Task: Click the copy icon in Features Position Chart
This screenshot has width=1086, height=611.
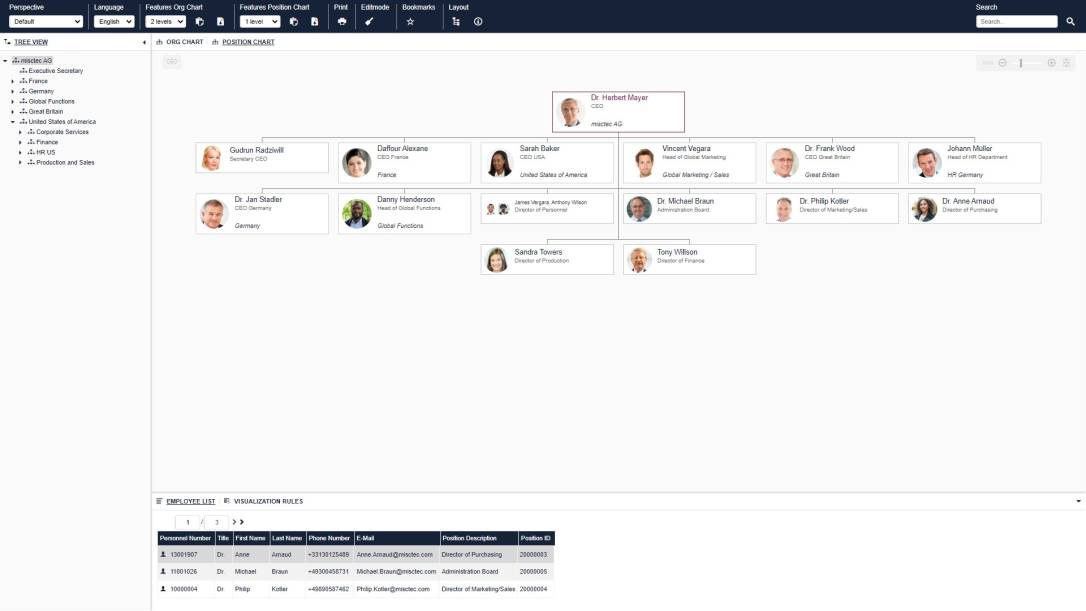Action: click(293, 20)
